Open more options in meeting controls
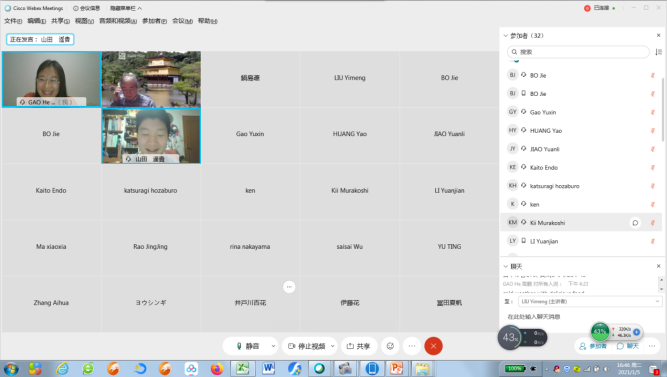The height and width of the screenshot is (377, 667). pyautogui.click(x=412, y=346)
